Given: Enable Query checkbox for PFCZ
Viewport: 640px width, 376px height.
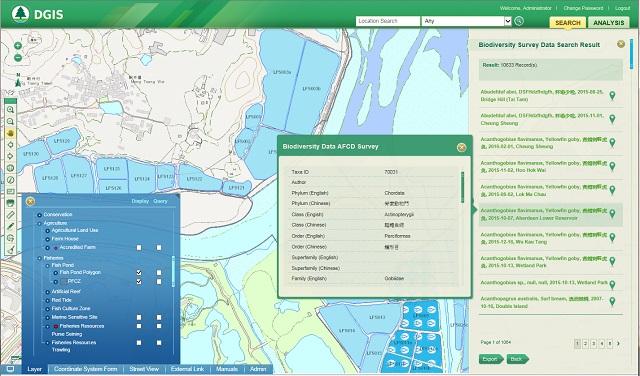Looking at the screenshot, I should coord(159,281).
